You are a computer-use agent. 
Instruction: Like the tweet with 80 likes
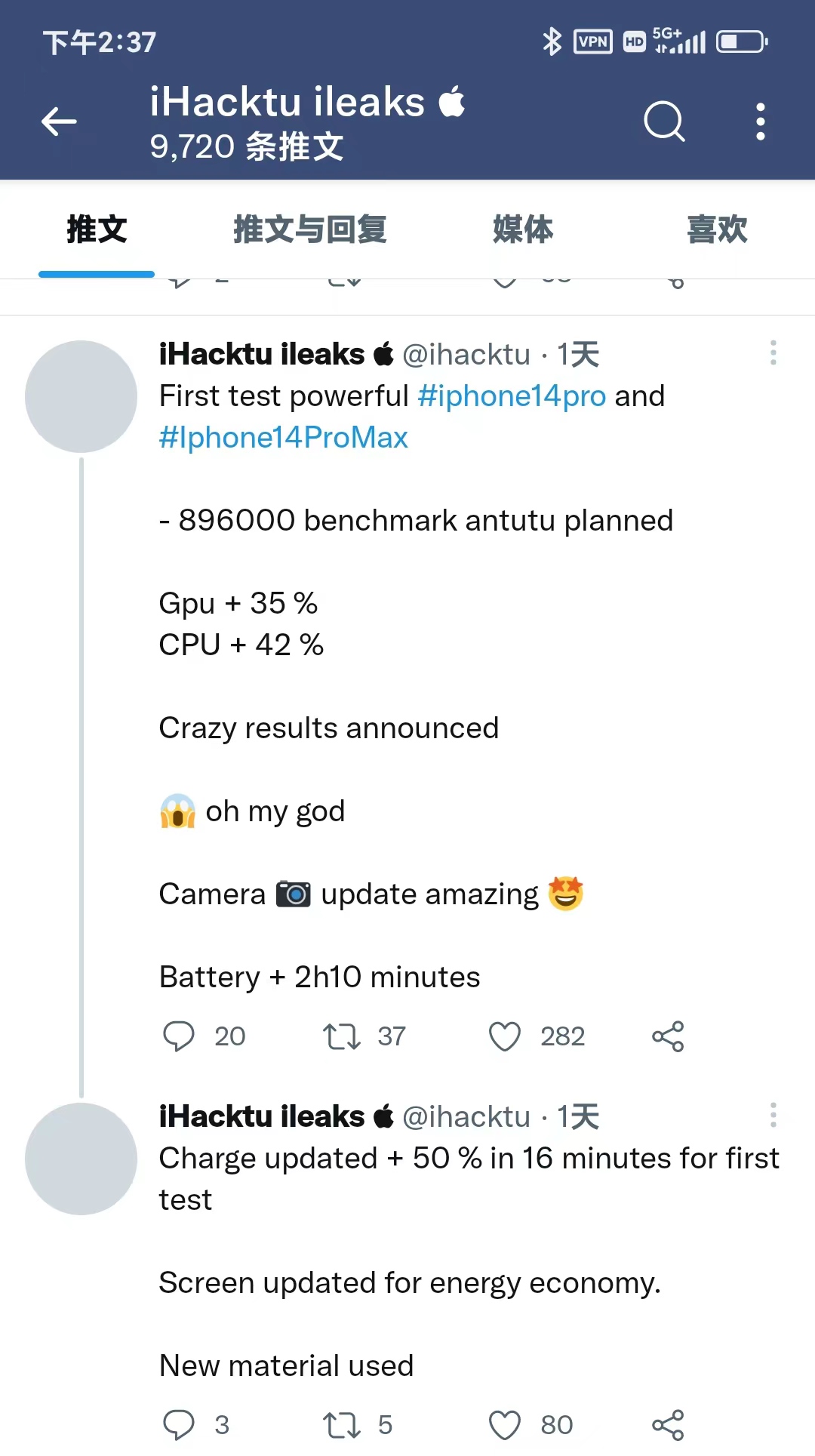(x=505, y=1425)
